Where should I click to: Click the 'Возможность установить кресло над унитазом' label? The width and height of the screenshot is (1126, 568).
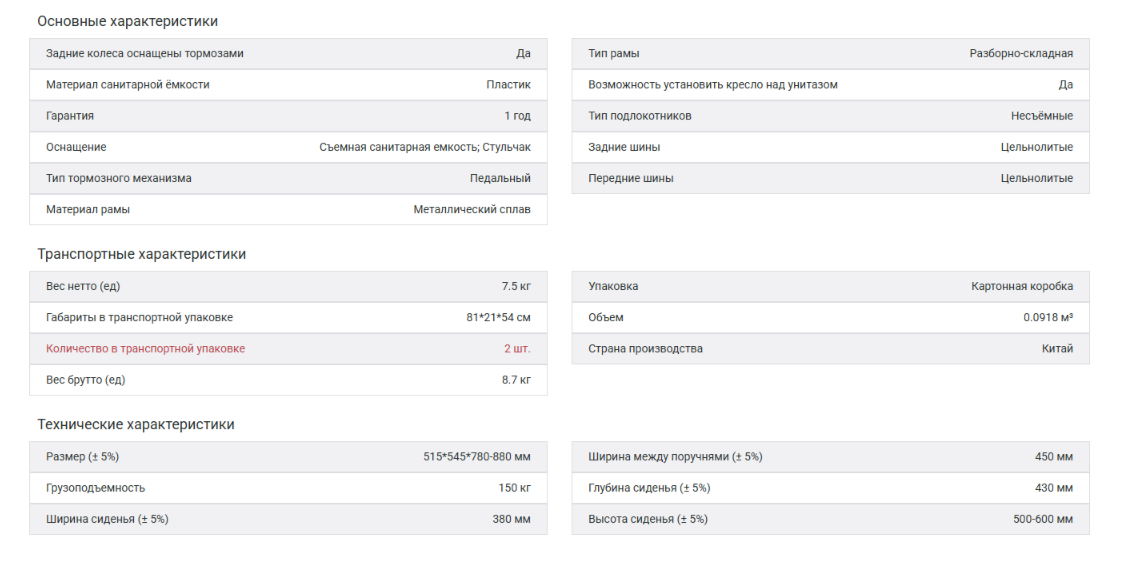point(713,85)
